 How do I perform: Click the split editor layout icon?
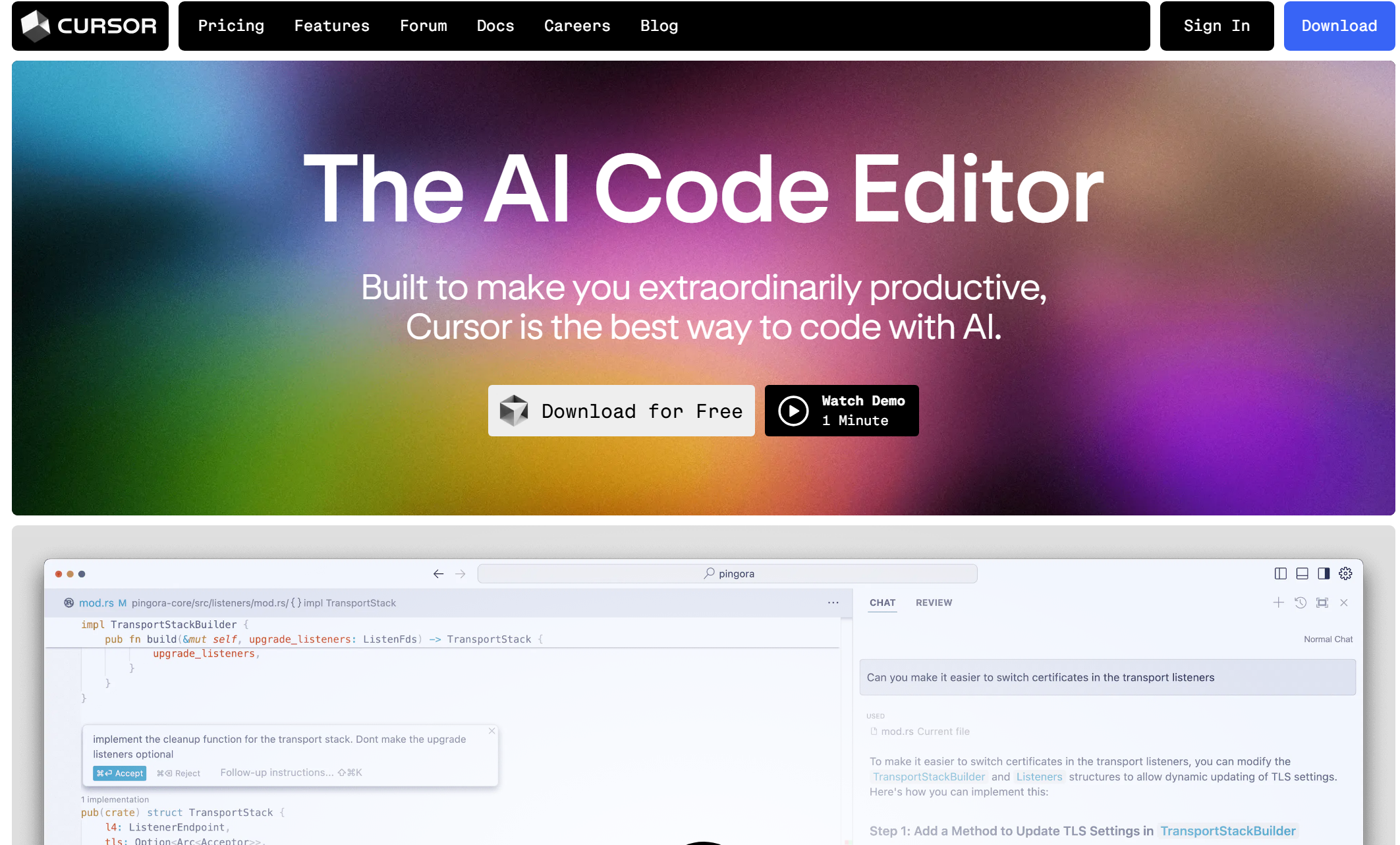[1280, 572]
